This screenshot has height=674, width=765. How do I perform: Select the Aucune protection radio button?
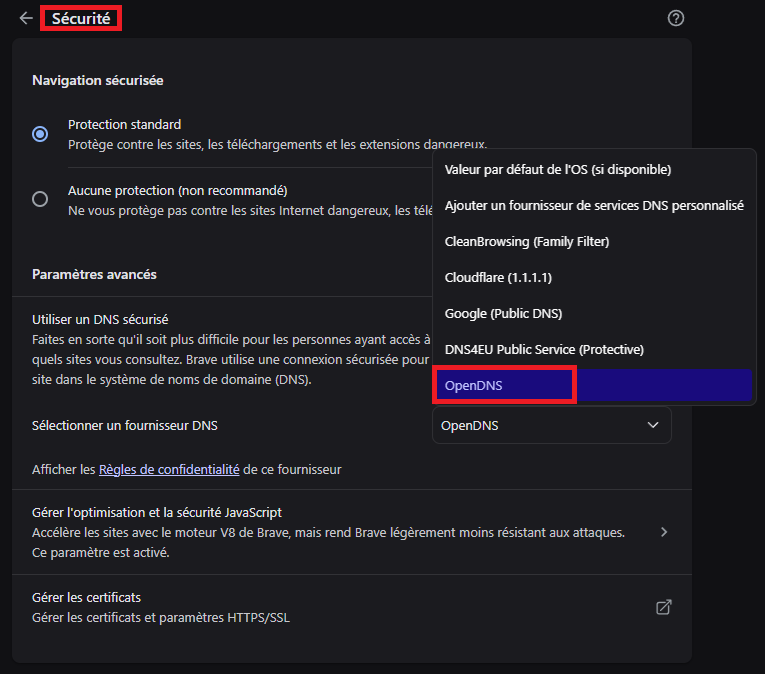[x=40, y=199]
